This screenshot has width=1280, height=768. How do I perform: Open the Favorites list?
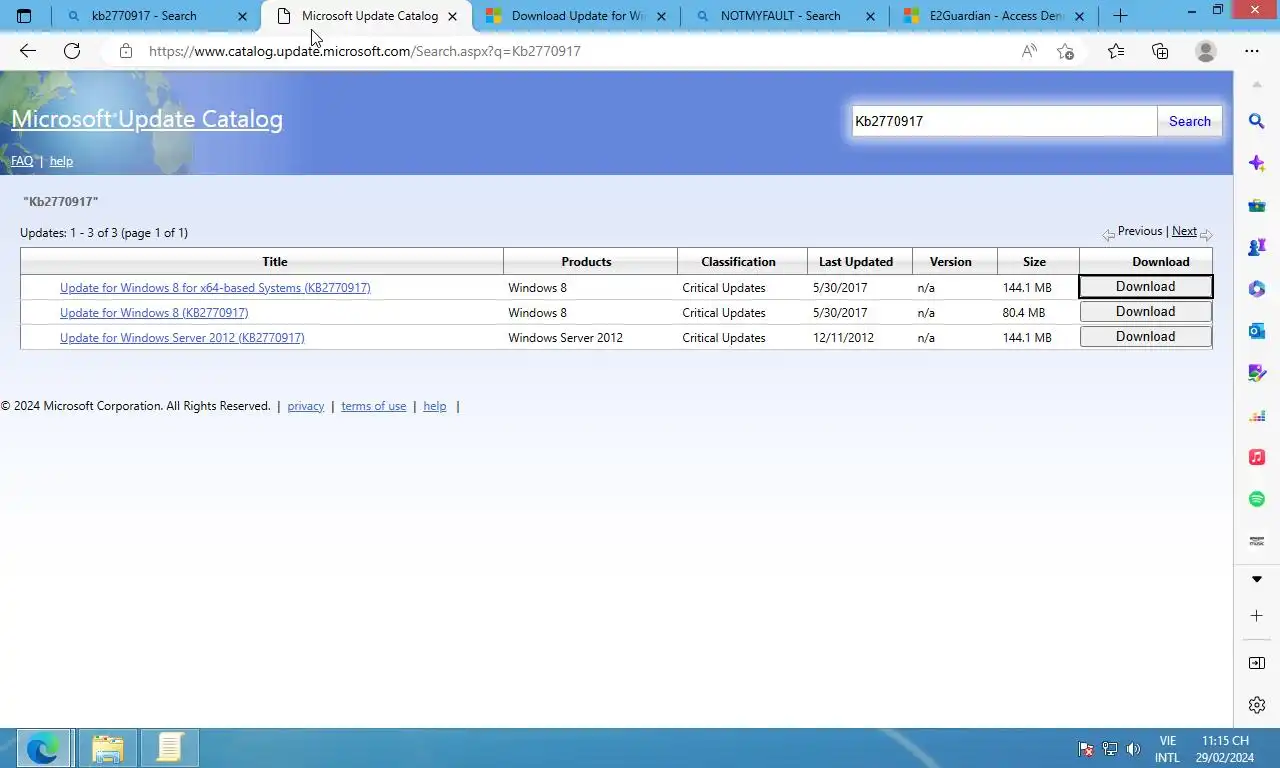pyautogui.click(x=1116, y=51)
